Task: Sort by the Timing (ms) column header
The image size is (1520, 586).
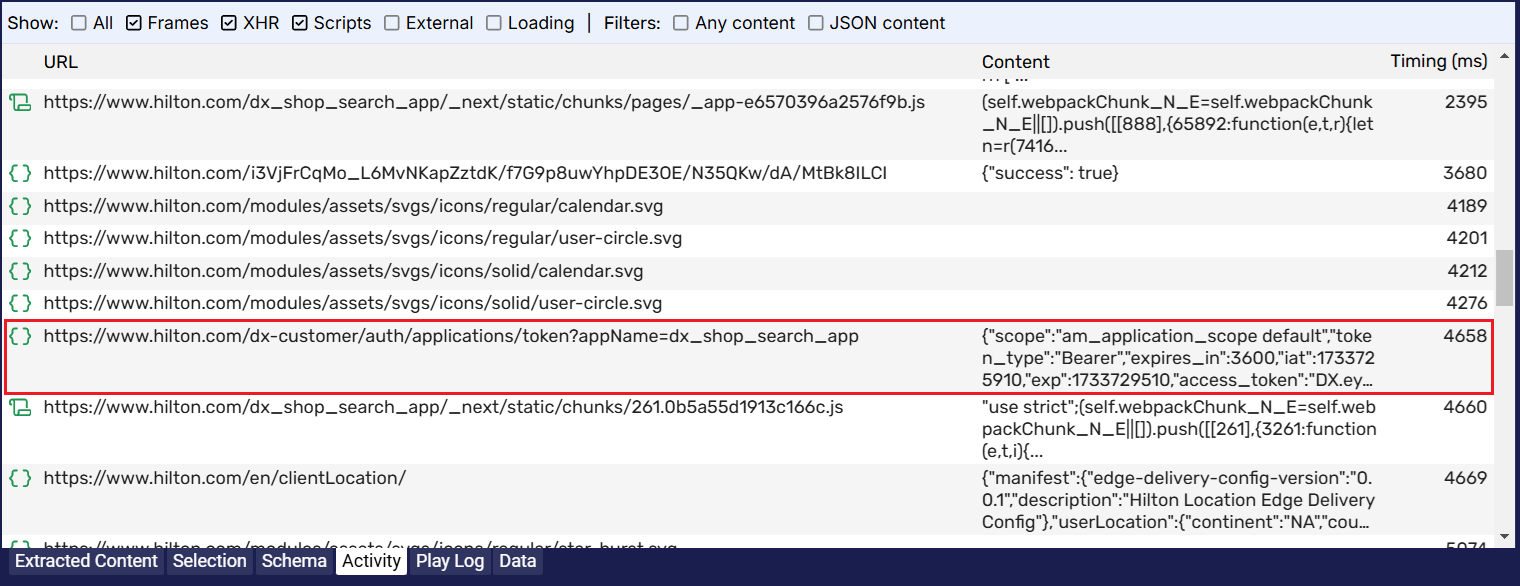Action: pyautogui.click(x=1438, y=62)
